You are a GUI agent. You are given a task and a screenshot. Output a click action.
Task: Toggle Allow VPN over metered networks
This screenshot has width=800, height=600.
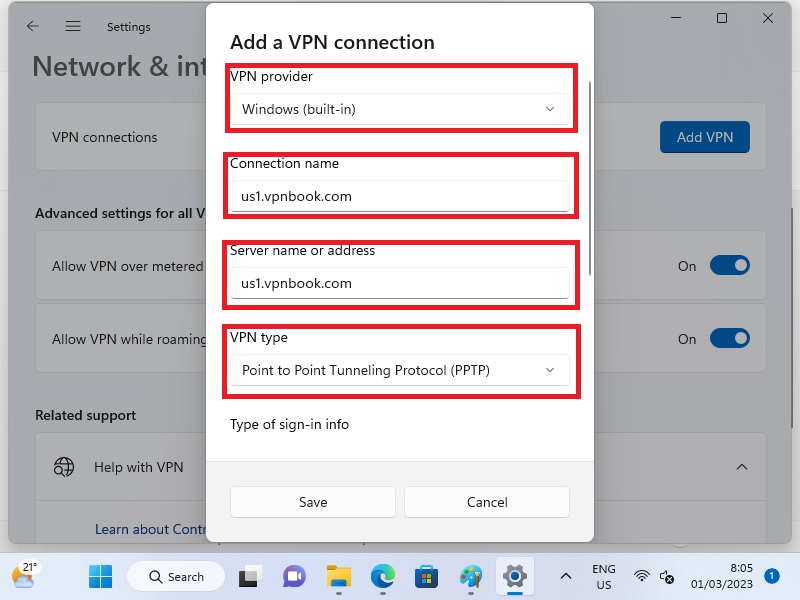click(x=729, y=266)
